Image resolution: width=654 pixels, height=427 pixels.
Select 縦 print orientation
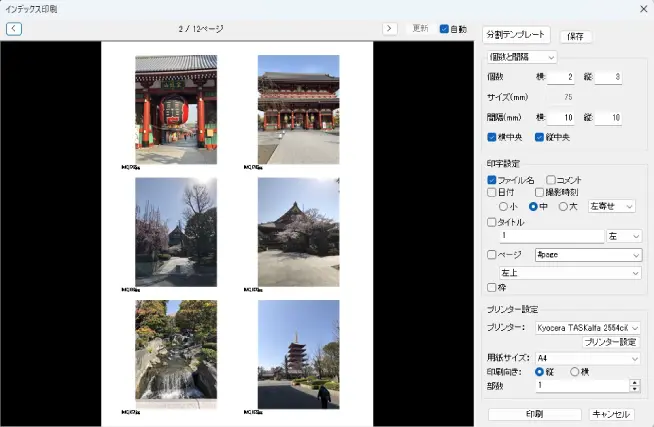tap(540, 372)
